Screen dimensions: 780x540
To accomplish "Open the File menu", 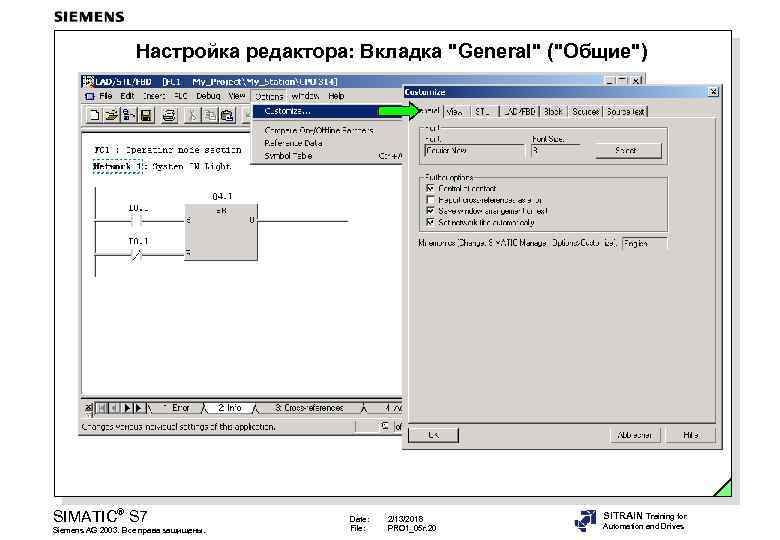I will (x=105, y=96).
